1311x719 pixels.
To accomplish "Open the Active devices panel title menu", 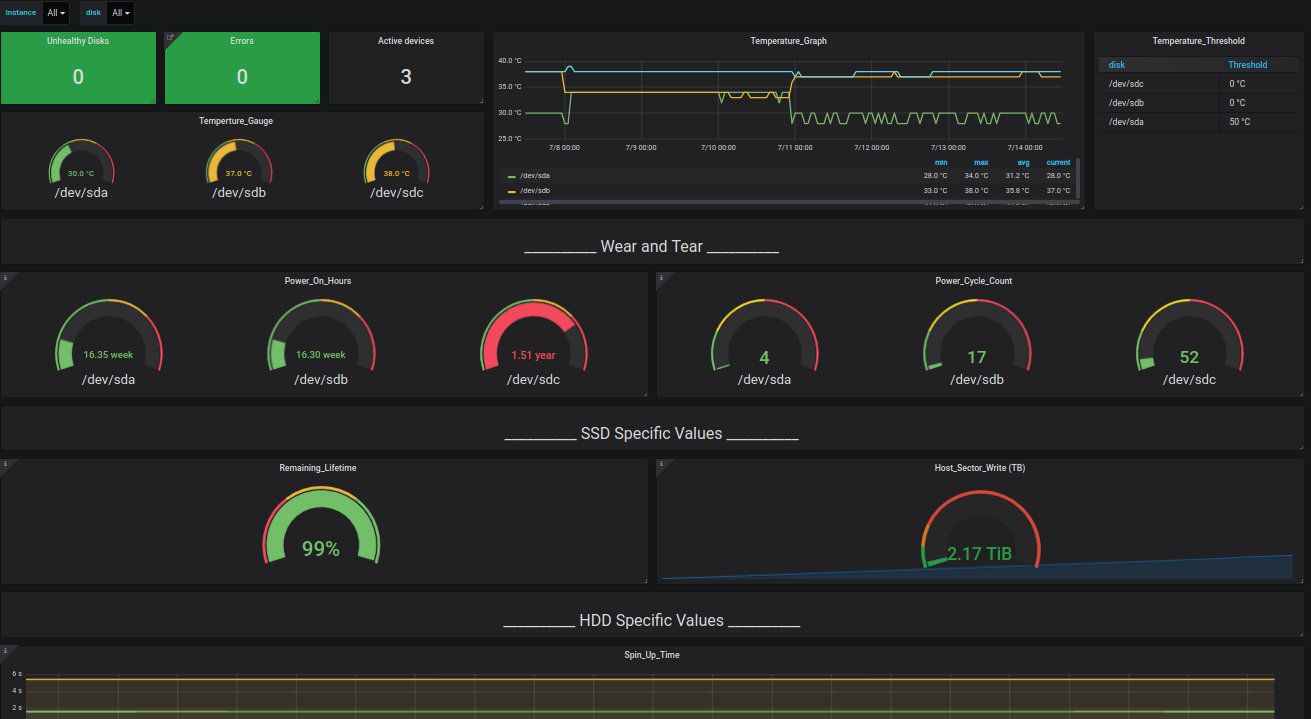I will tap(406, 41).
